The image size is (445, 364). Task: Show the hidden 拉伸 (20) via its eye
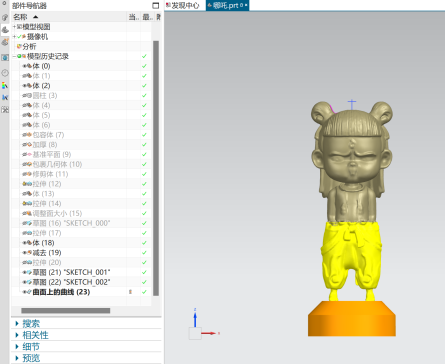point(24,263)
